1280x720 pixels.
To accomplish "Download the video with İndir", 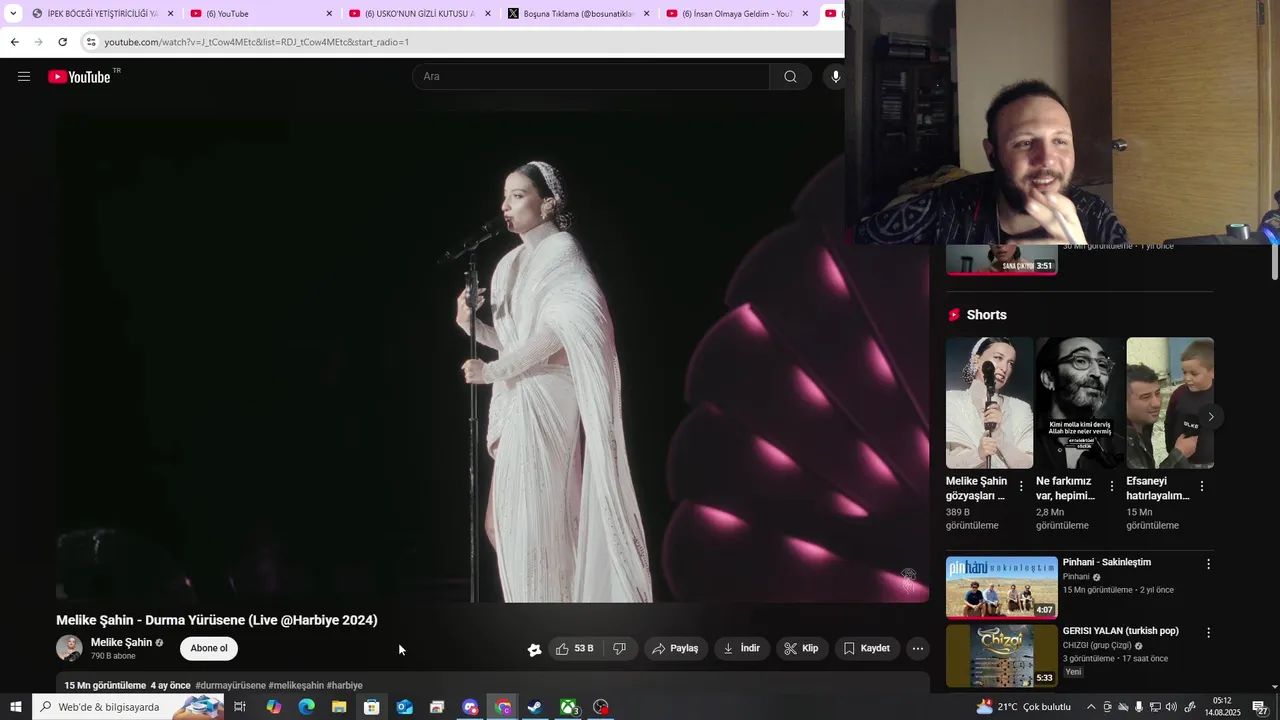I will (x=742, y=649).
